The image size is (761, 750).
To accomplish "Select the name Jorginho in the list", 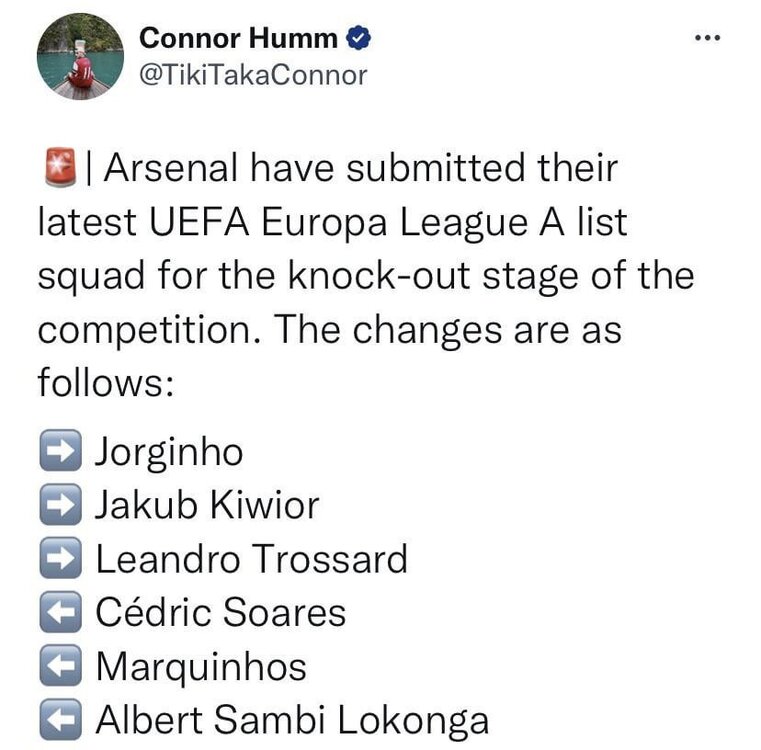I will click(169, 453).
